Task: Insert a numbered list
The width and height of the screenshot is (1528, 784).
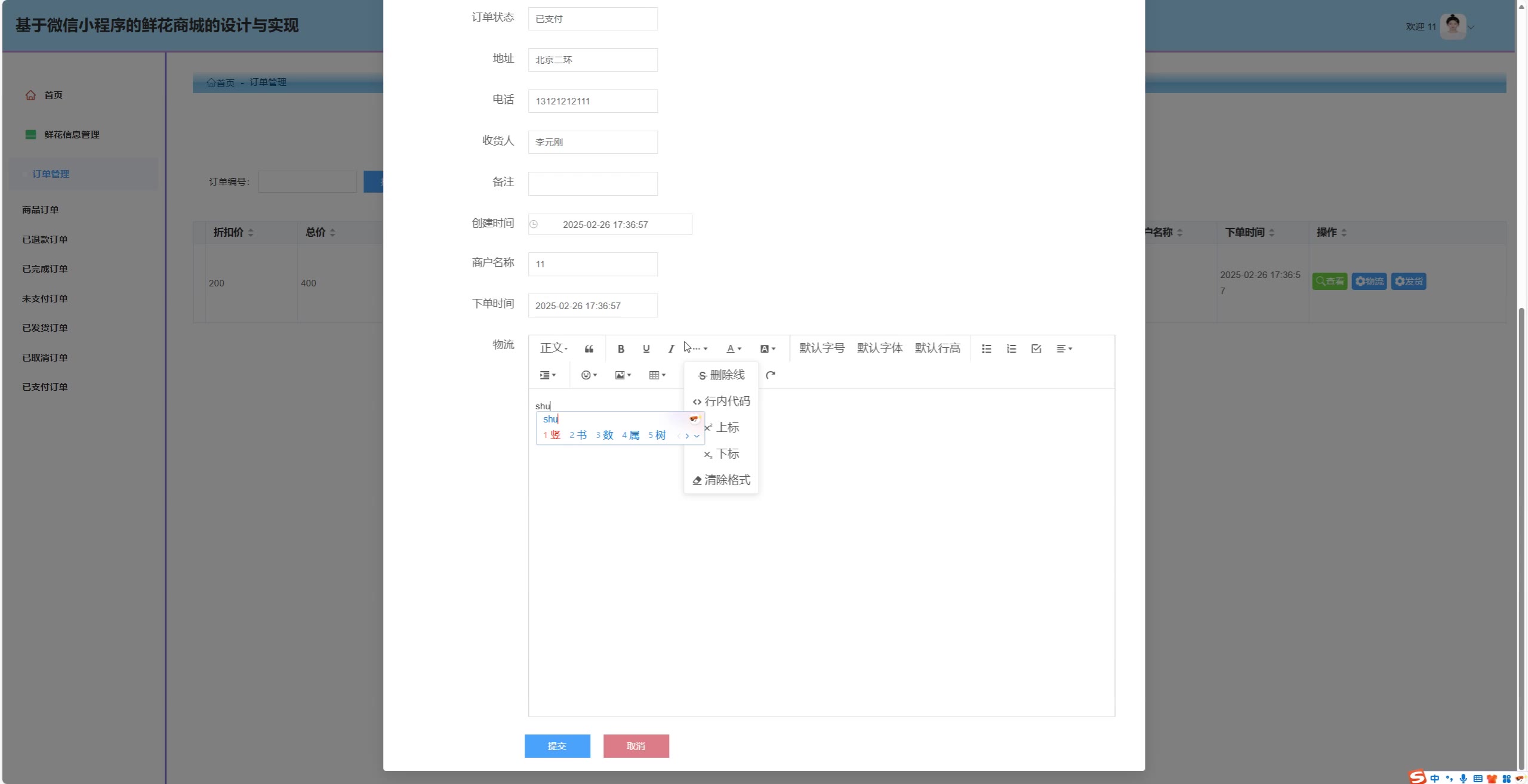Action: (x=1011, y=349)
